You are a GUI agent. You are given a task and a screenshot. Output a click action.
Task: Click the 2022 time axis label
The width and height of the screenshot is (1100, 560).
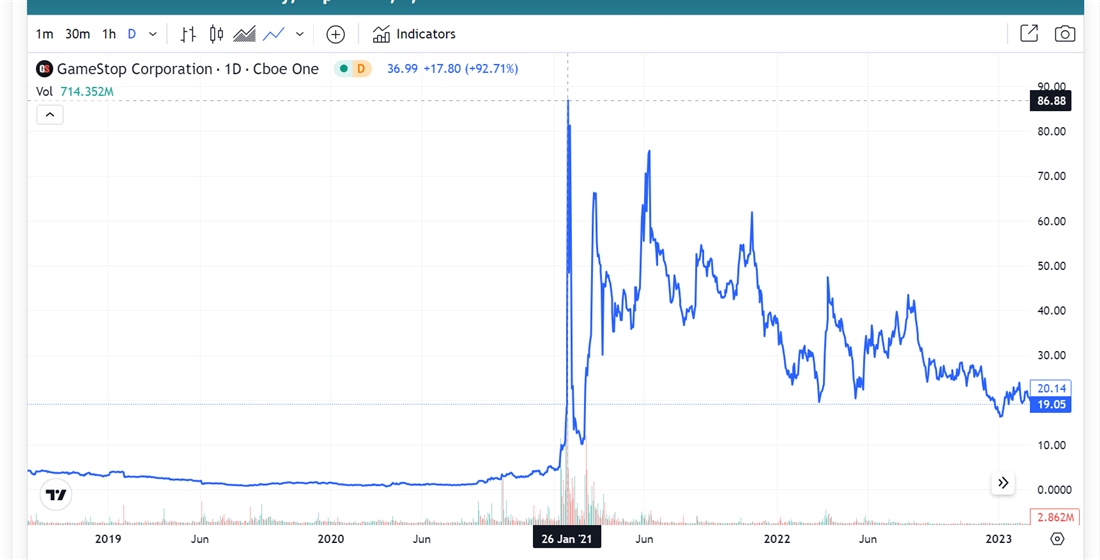(777, 539)
